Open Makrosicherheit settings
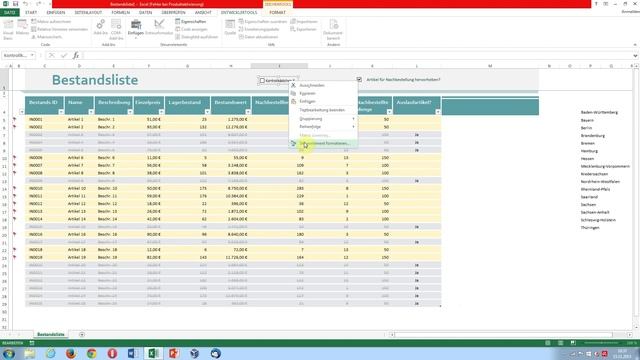 click(47, 37)
